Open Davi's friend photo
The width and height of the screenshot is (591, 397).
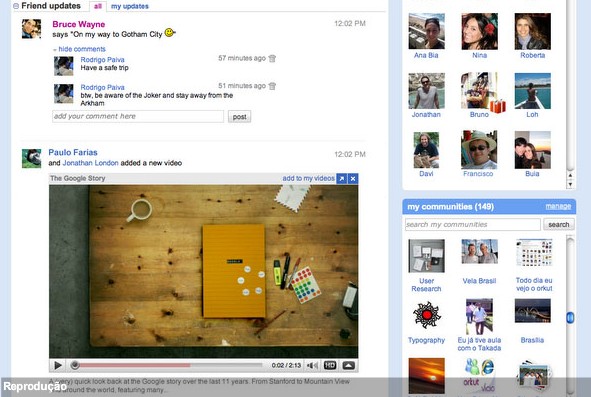pyautogui.click(x=426, y=150)
